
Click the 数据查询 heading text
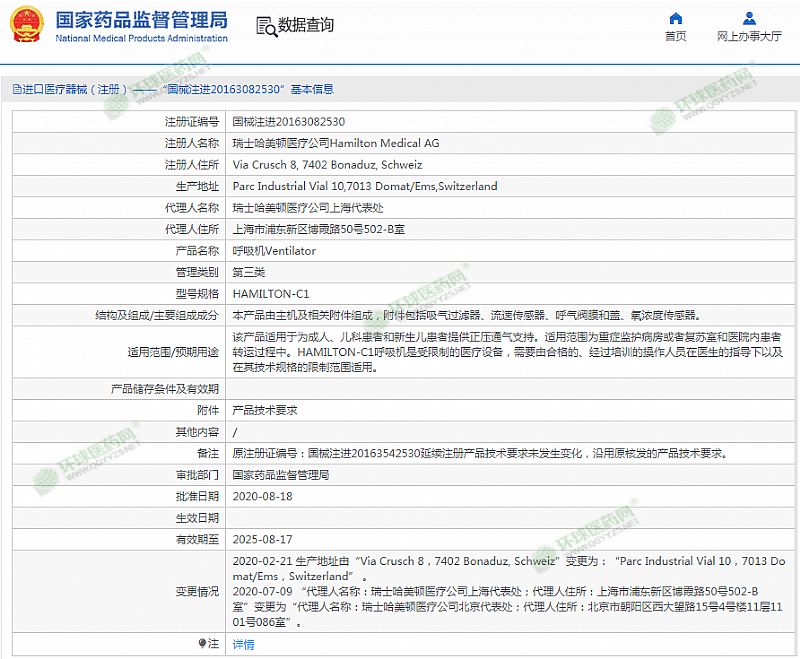click(306, 26)
